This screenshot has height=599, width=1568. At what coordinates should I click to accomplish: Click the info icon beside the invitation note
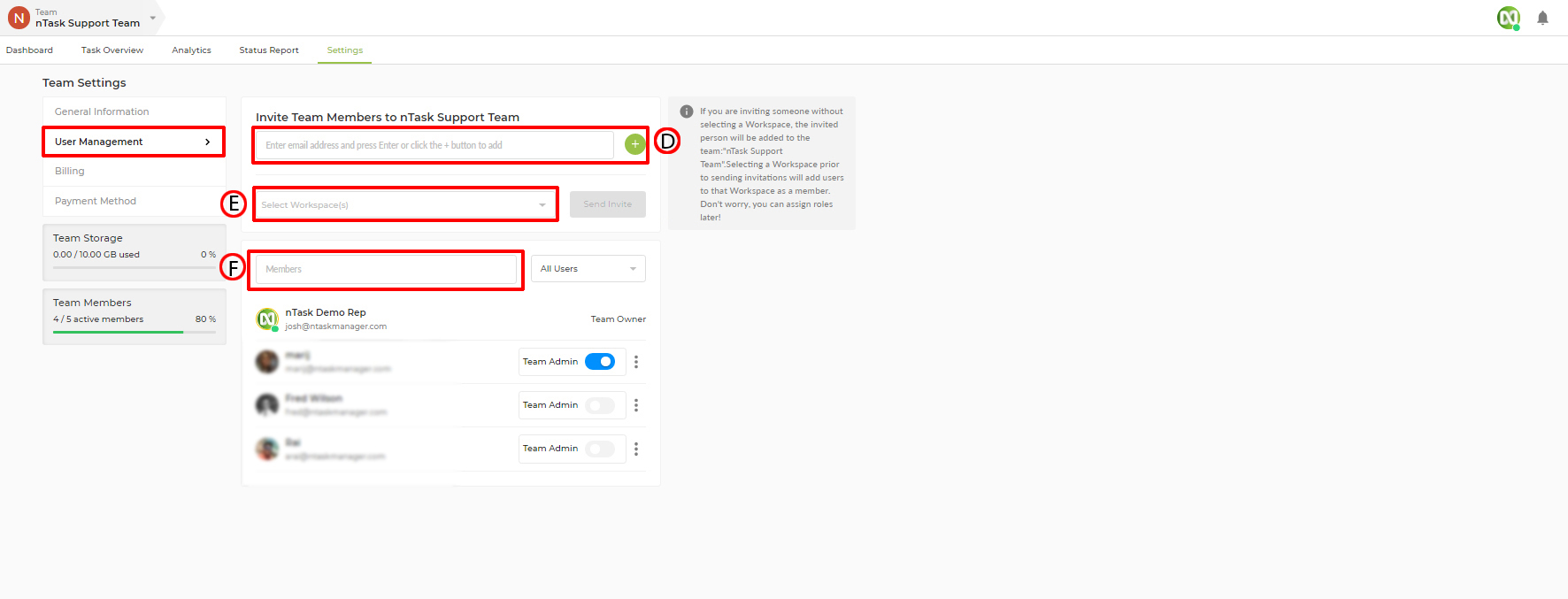pyautogui.click(x=687, y=111)
